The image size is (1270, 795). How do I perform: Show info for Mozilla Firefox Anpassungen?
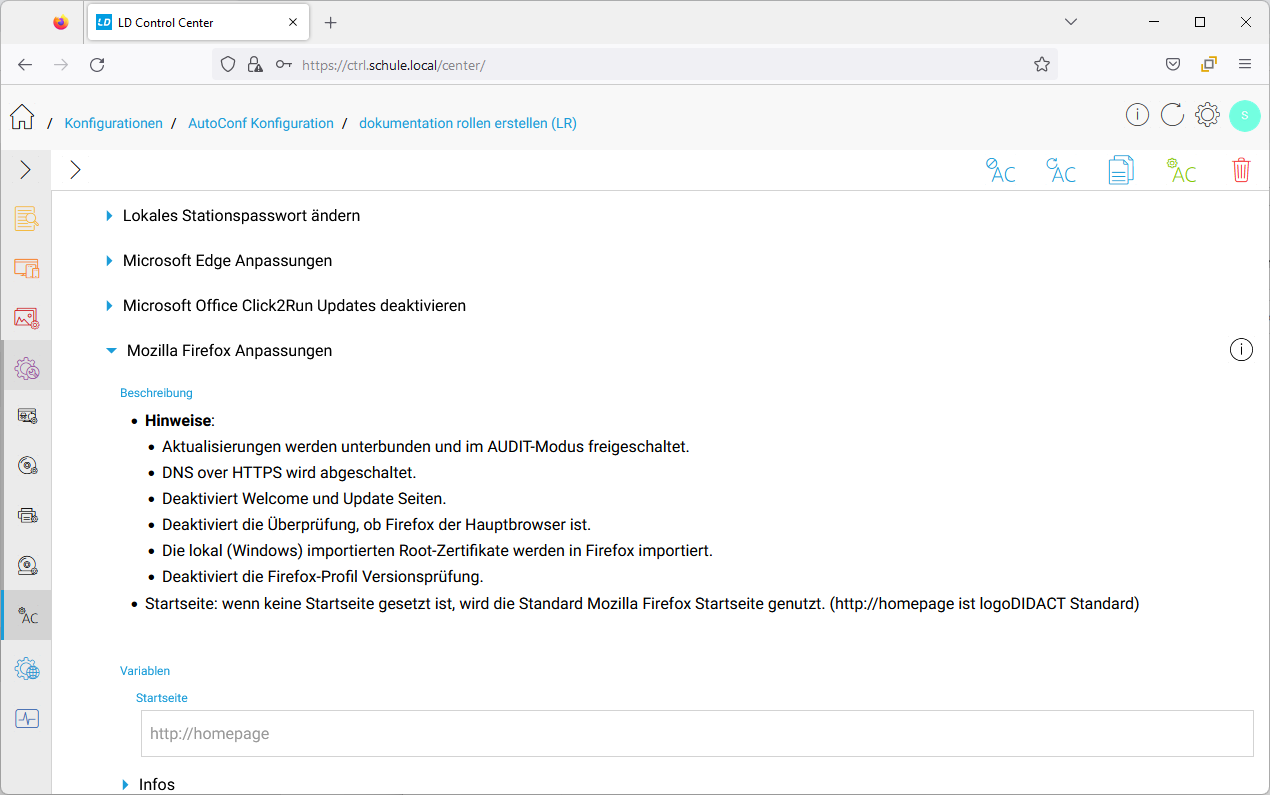(x=1241, y=350)
